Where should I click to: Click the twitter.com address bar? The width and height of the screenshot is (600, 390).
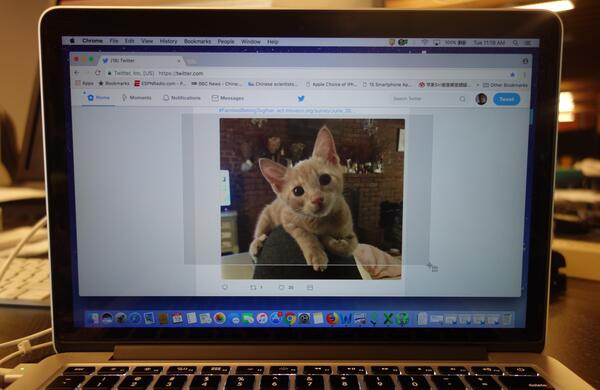point(306,73)
